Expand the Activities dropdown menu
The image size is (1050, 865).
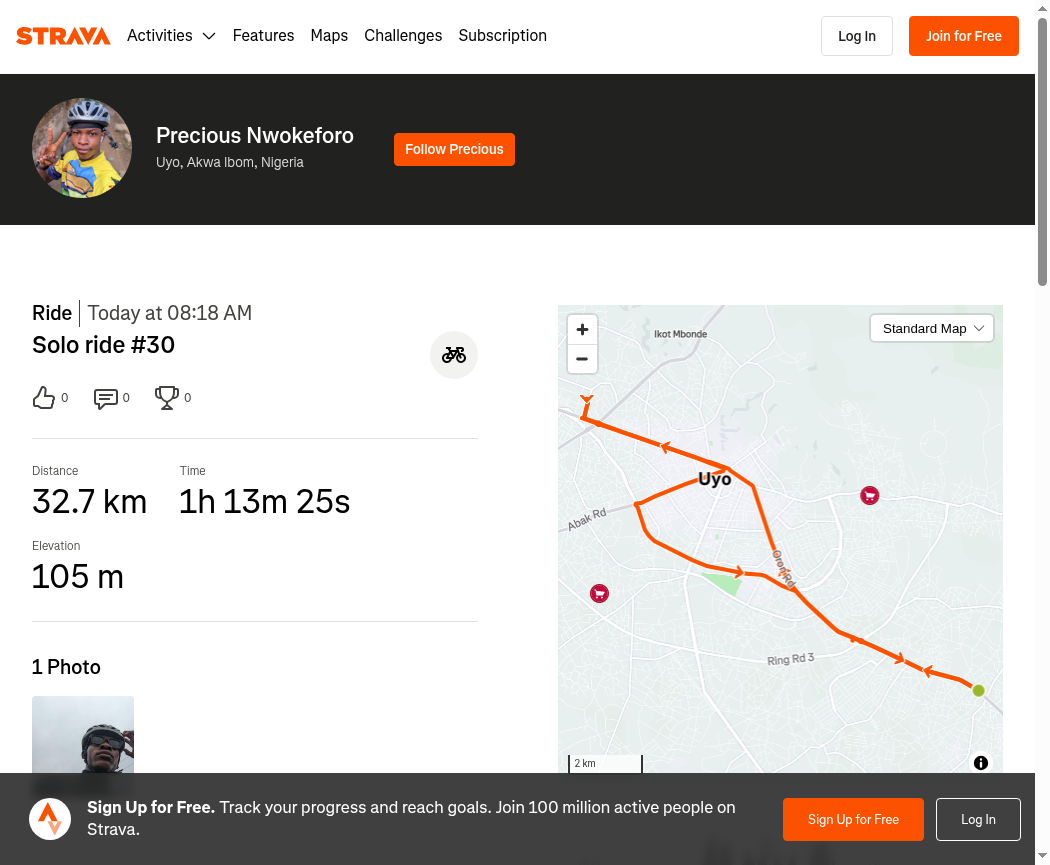tap(171, 35)
